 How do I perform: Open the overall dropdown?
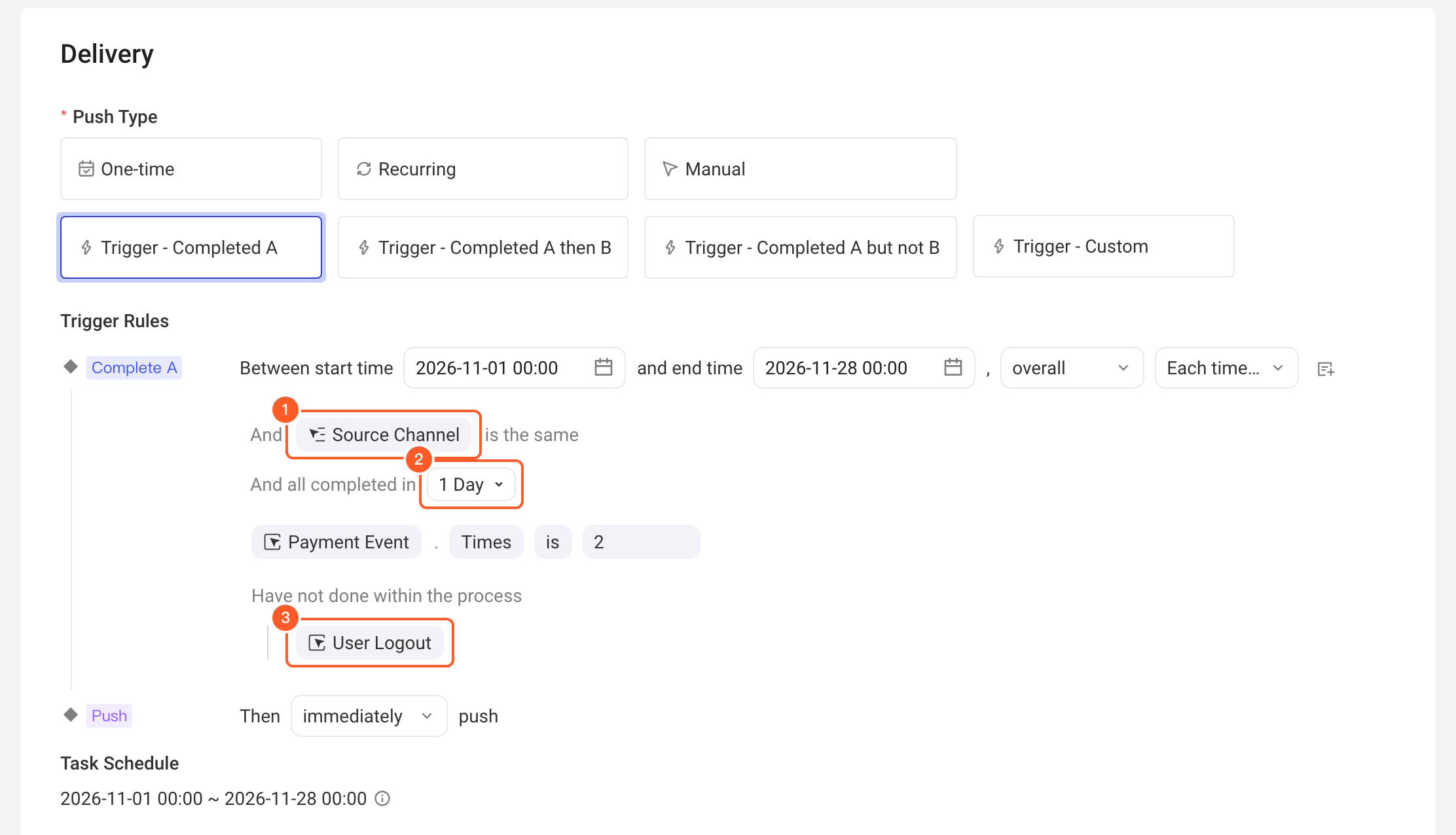(1072, 368)
